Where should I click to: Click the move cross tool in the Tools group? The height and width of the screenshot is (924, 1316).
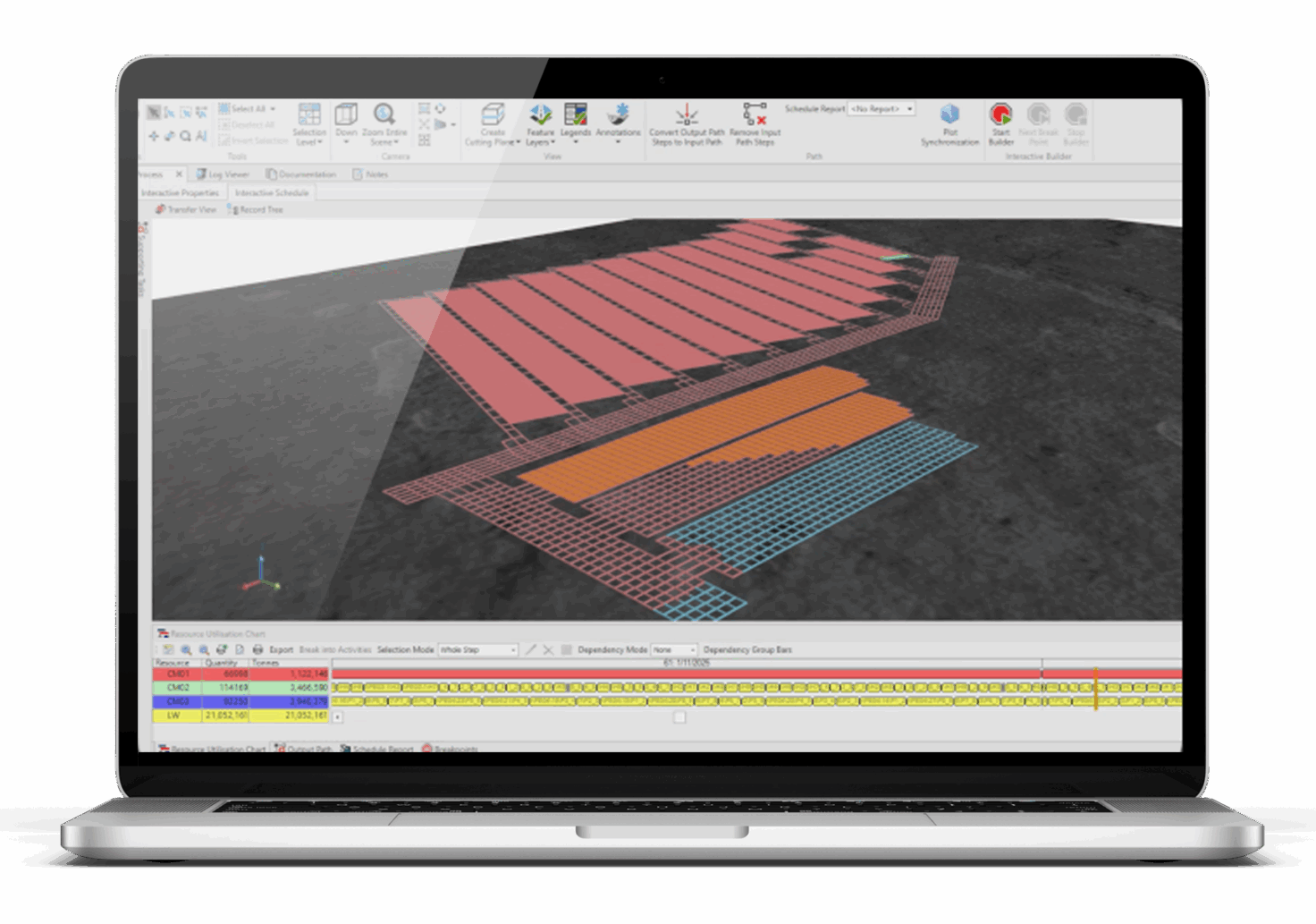(x=154, y=136)
